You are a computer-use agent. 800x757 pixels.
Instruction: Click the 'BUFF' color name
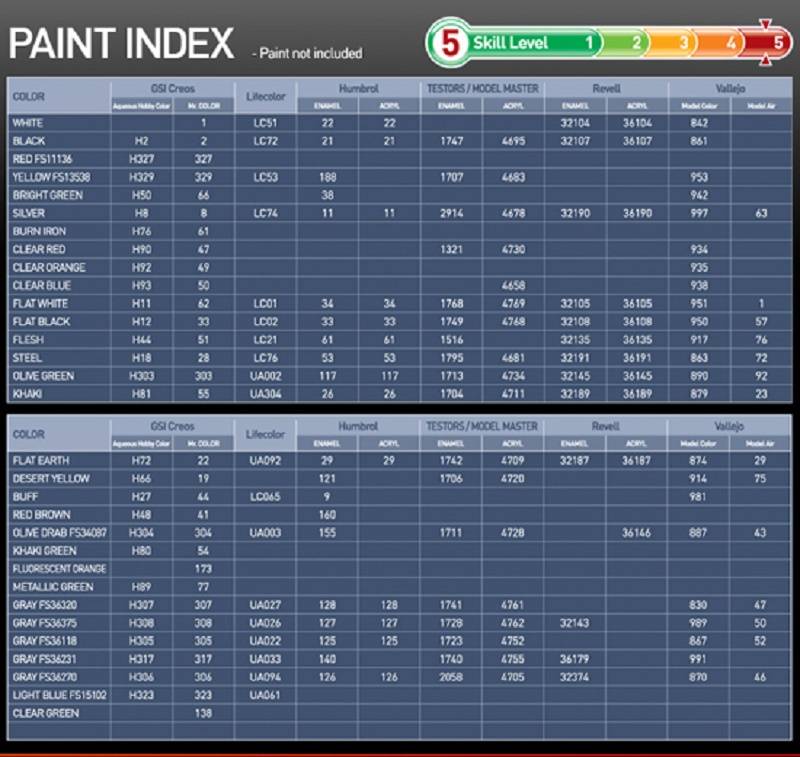pyautogui.click(x=26, y=497)
